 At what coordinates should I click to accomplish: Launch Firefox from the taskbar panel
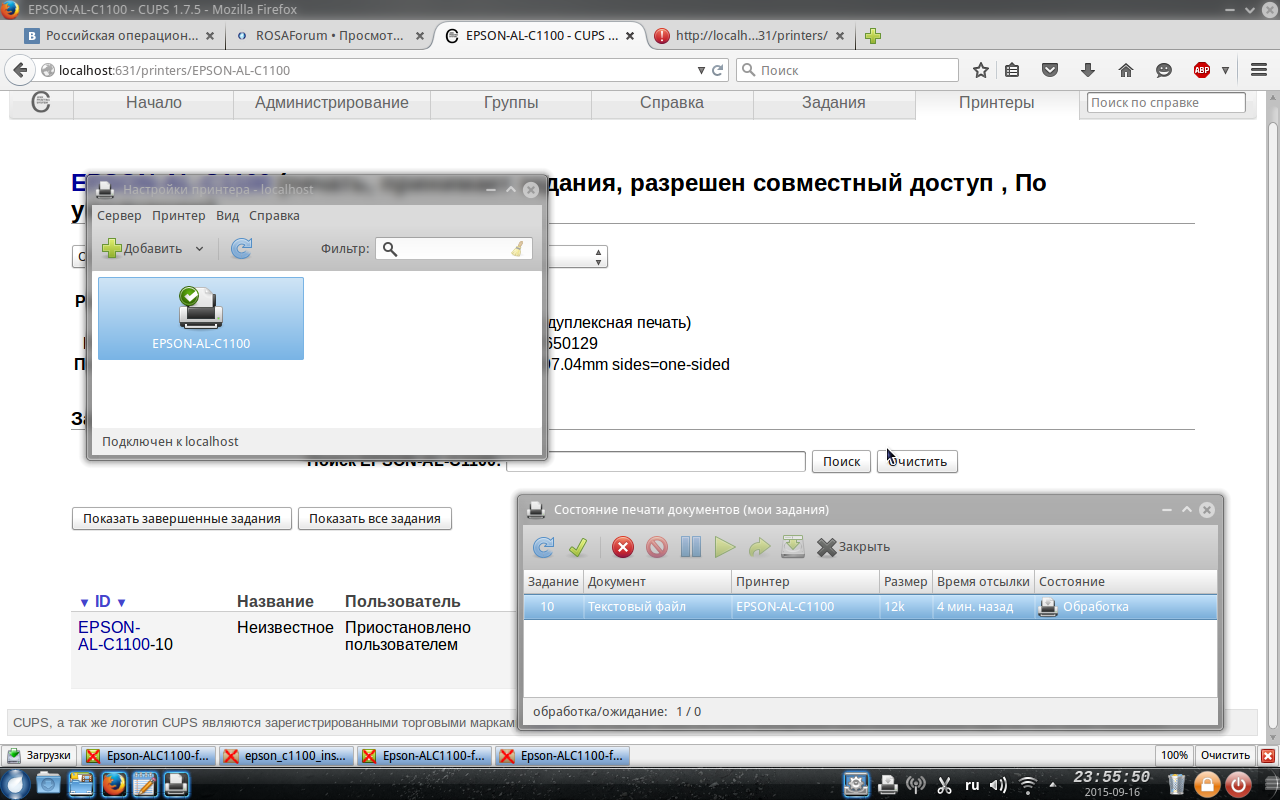[x=112, y=784]
